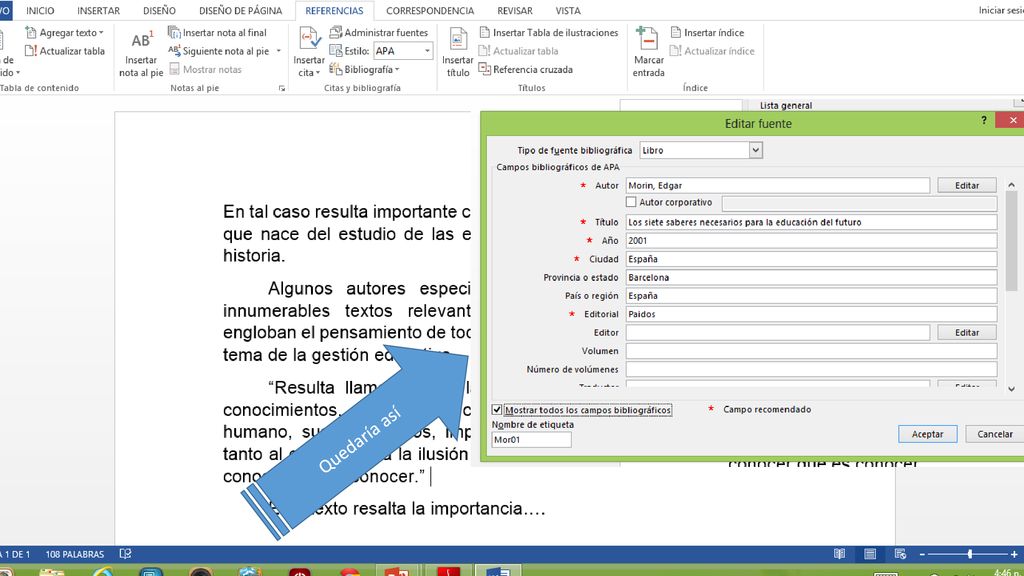
Task: Uncheck Mostrar todos los campos bibliográficos
Action: click(497, 410)
